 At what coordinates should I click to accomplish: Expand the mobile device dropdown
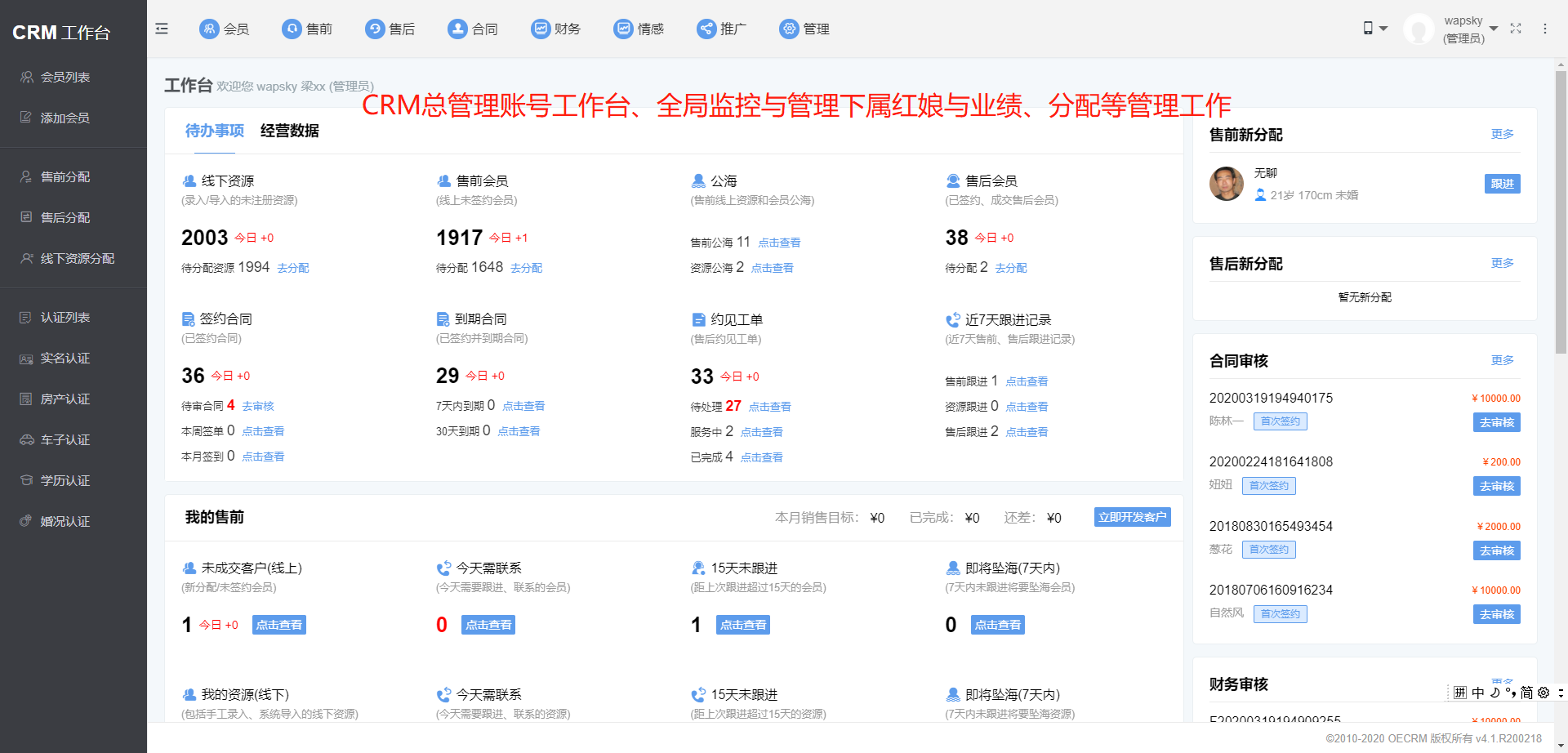point(1374,29)
